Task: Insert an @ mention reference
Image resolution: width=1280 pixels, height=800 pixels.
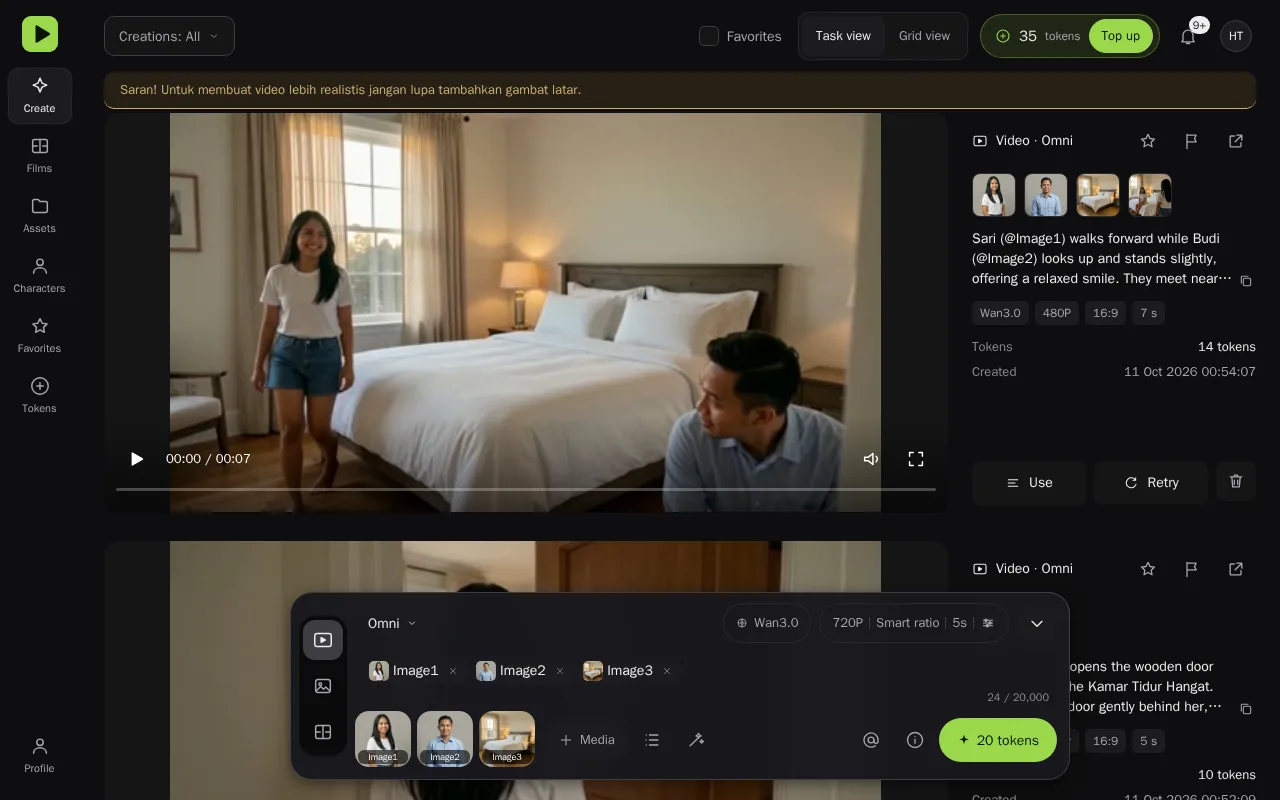Action: click(871, 740)
